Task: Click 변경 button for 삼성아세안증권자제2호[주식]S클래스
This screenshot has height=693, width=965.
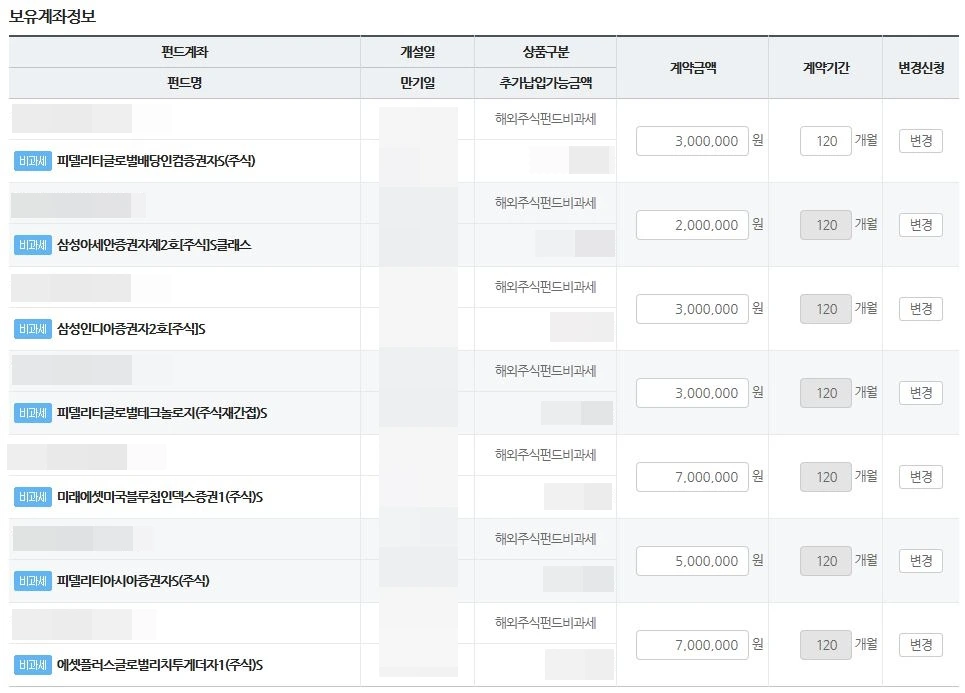Action: point(921,225)
